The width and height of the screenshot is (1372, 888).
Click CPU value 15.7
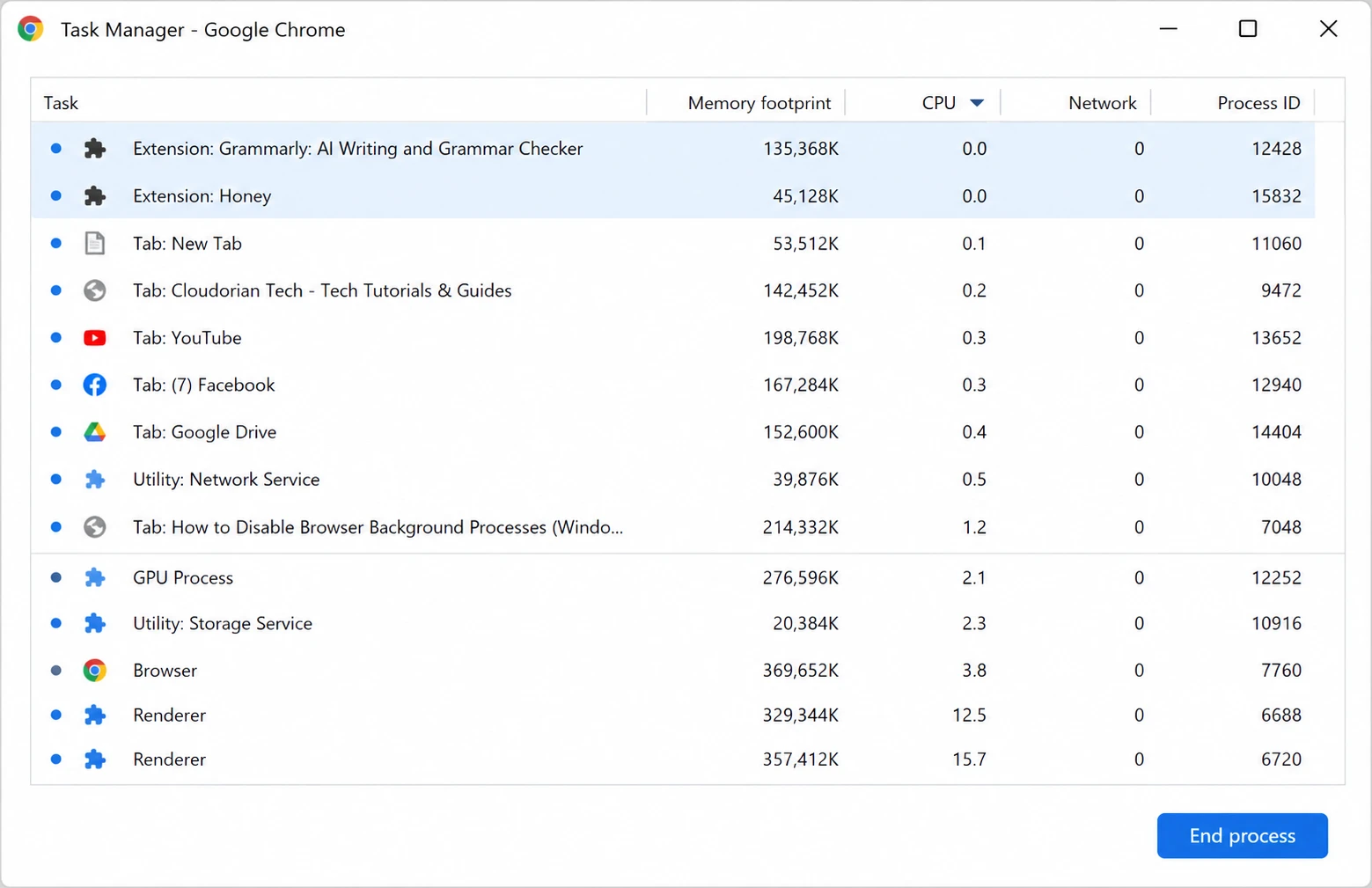click(x=970, y=759)
